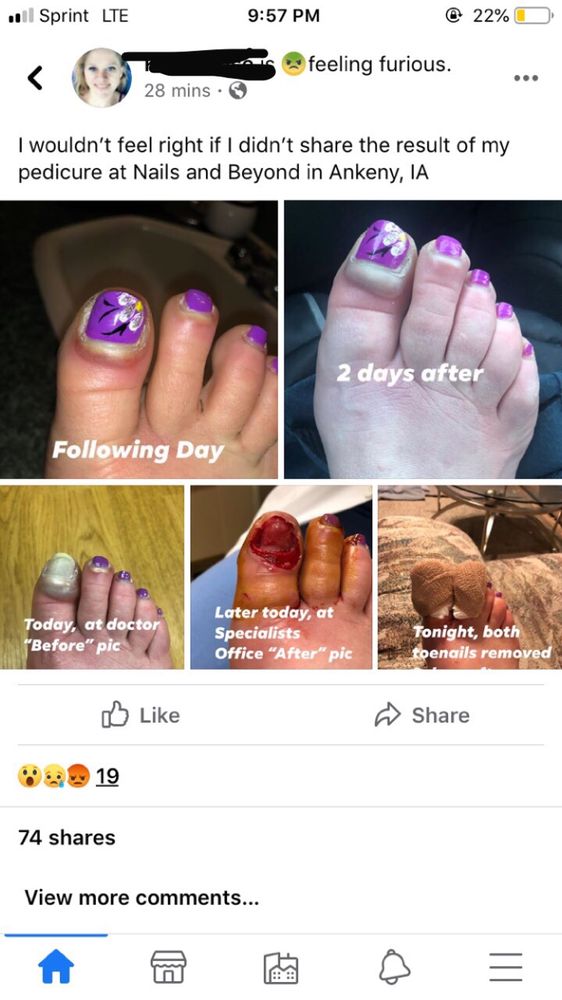
Task: Tap the public globe privacy icon
Action: tap(237, 91)
